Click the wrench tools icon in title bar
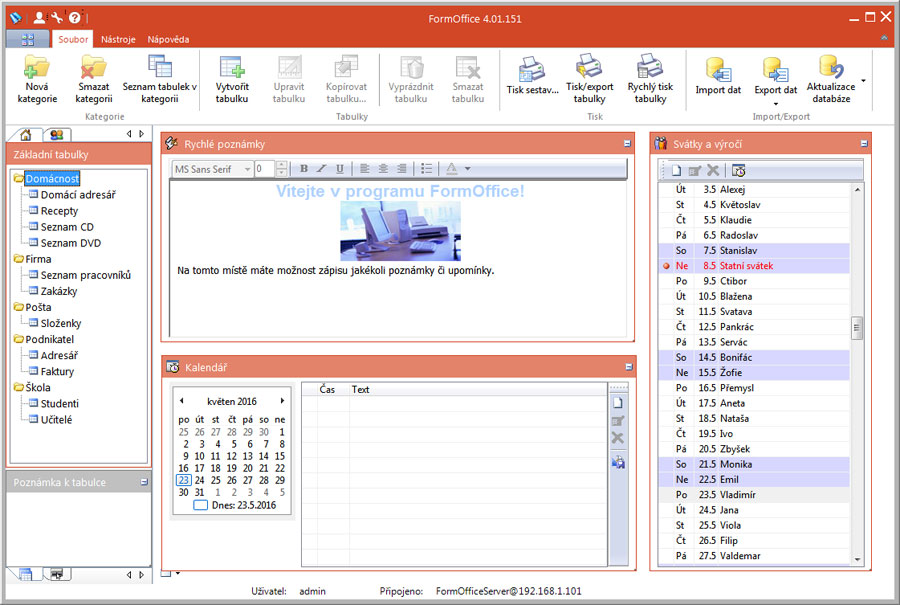The image size is (900, 605). pos(57,18)
